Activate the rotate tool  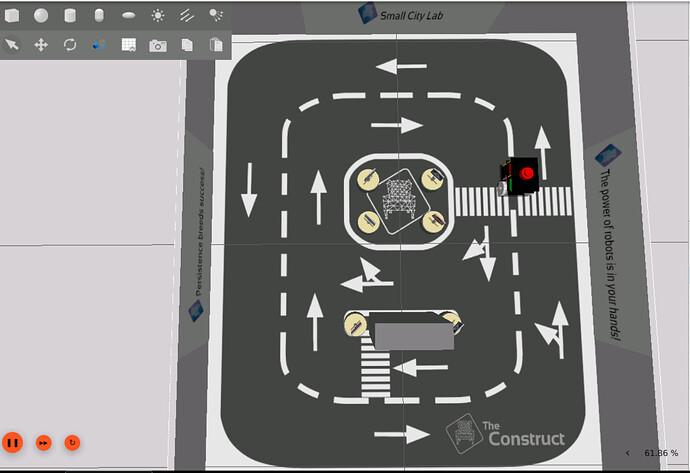click(x=70, y=44)
